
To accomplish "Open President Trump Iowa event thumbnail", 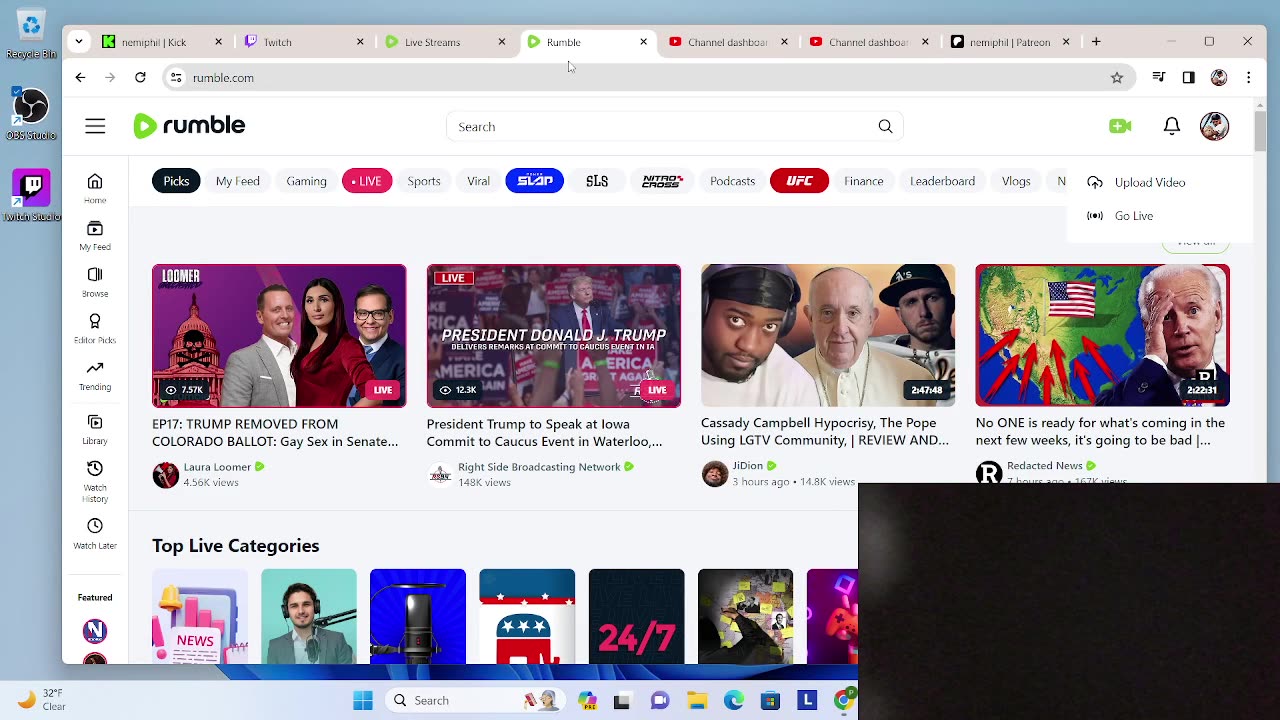I will [554, 336].
